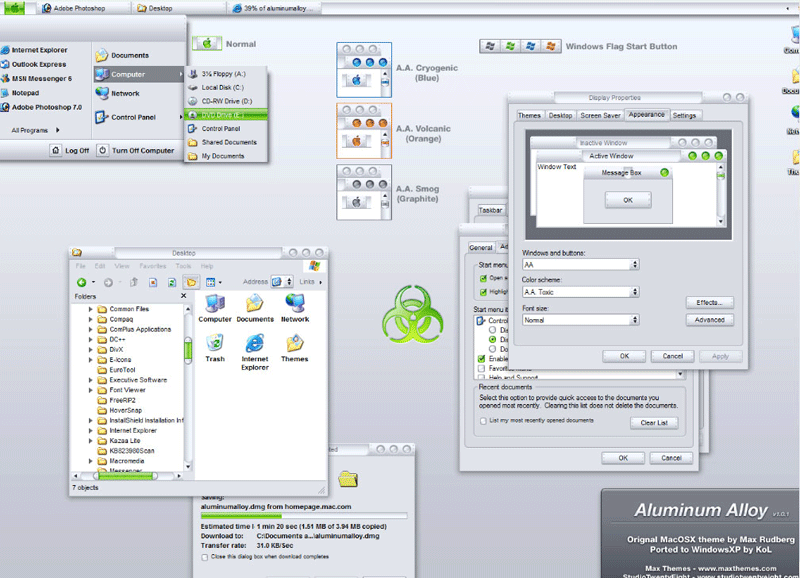Viewport: 800px width, 578px height.
Task: Tick 'Close this dialog box when download completes'
Action: 204,557
